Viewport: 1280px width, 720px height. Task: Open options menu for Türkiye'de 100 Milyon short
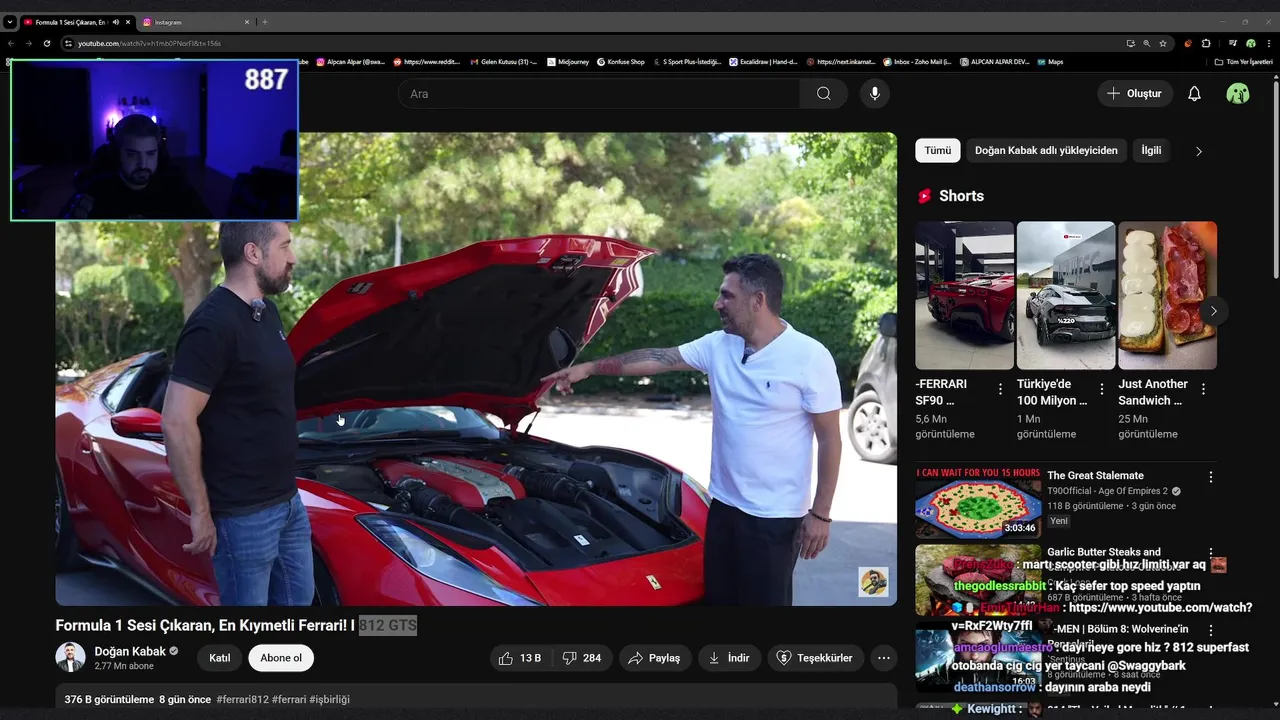pyautogui.click(x=1102, y=389)
